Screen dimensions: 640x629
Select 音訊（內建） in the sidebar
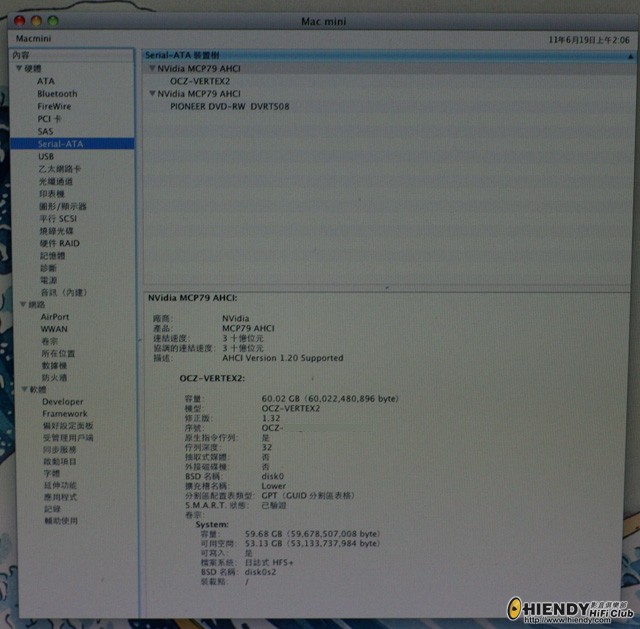64,293
